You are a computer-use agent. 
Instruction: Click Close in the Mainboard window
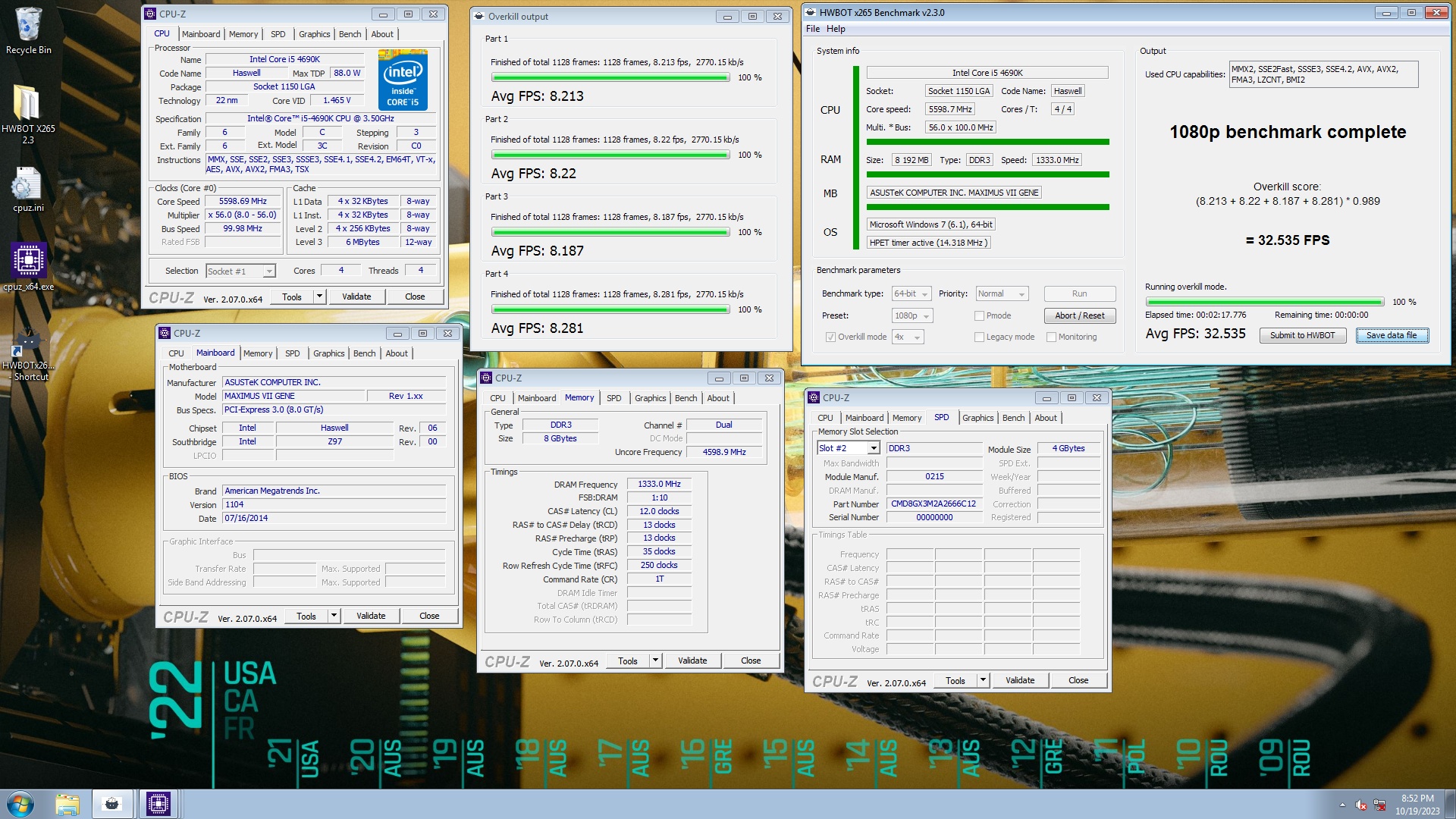tap(429, 616)
